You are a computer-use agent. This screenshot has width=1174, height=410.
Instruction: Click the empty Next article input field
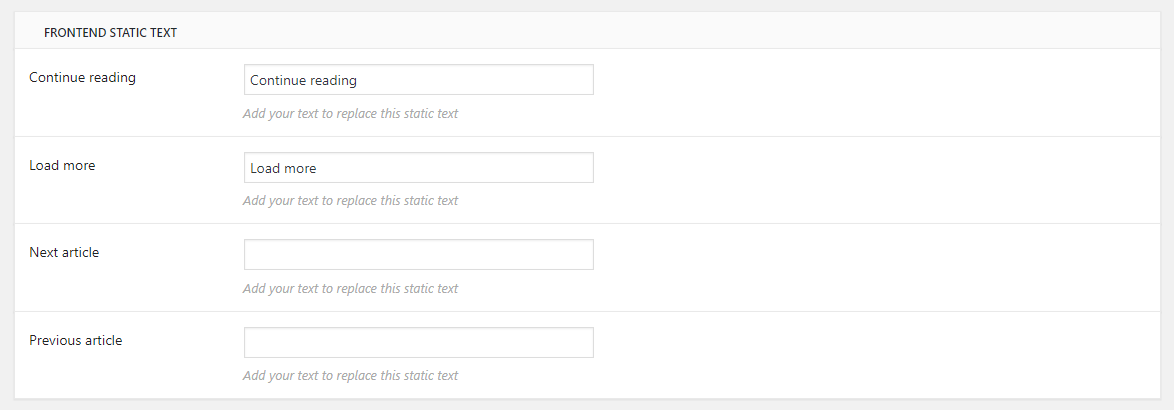click(418, 255)
